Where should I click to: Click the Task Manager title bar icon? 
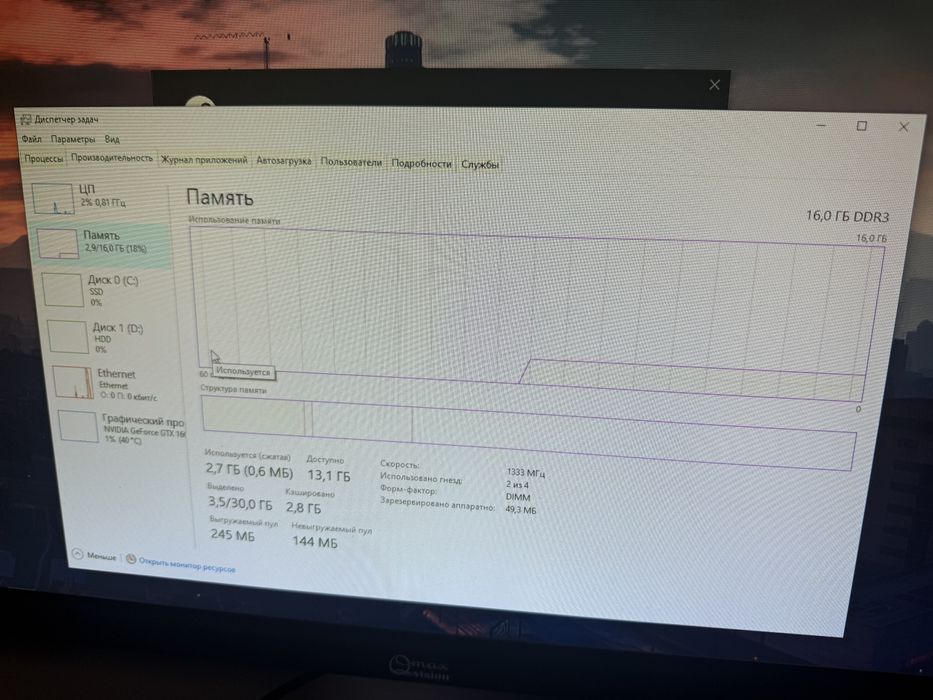26,119
